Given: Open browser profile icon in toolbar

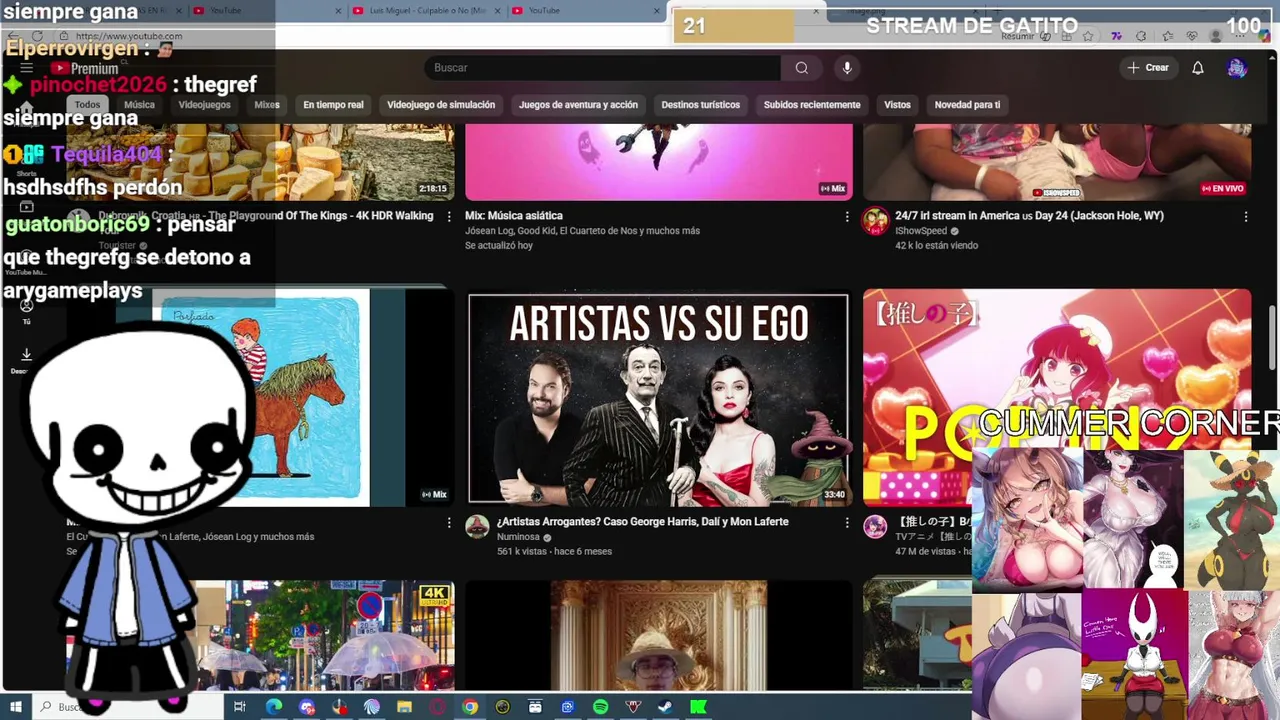Looking at the screenshot, I should [1216, 36].
